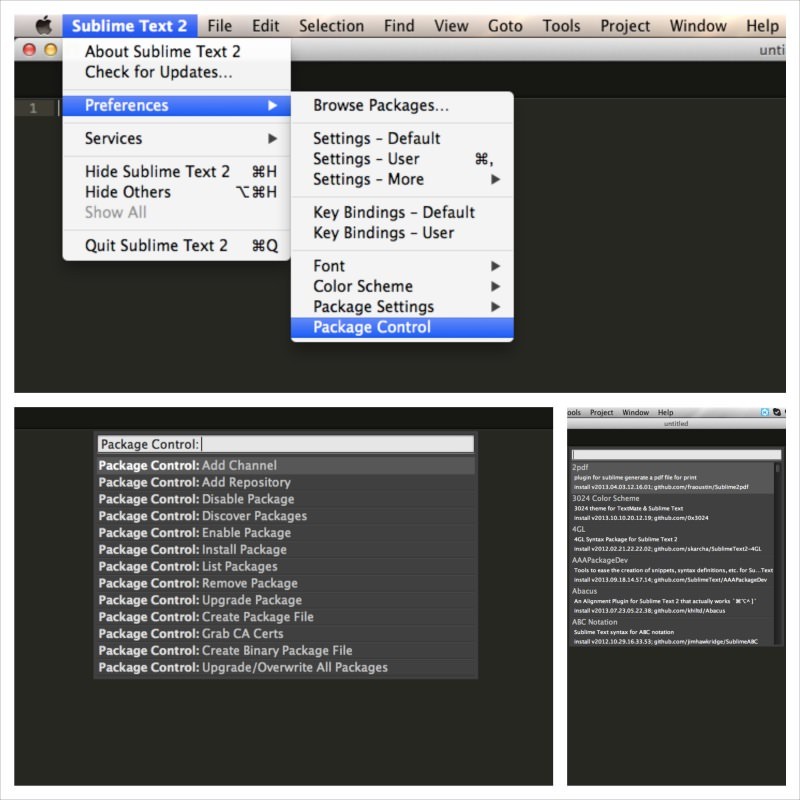Select Package Control: Create Package File

coord(286,617)
